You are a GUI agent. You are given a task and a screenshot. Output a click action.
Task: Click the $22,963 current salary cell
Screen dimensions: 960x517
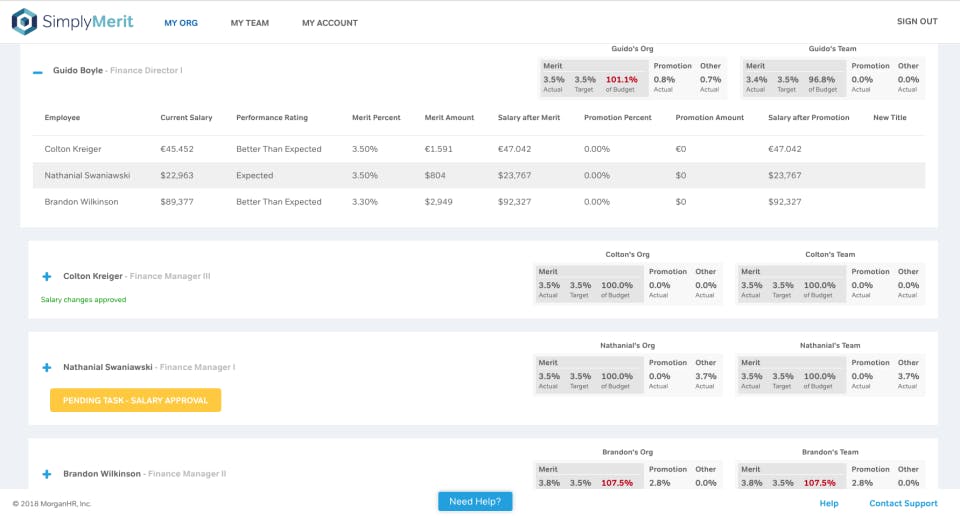tap(176, 175)
